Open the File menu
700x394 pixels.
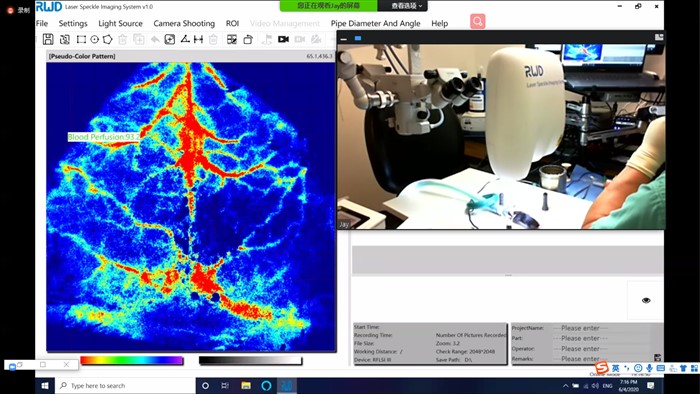[x=42, y=23]
